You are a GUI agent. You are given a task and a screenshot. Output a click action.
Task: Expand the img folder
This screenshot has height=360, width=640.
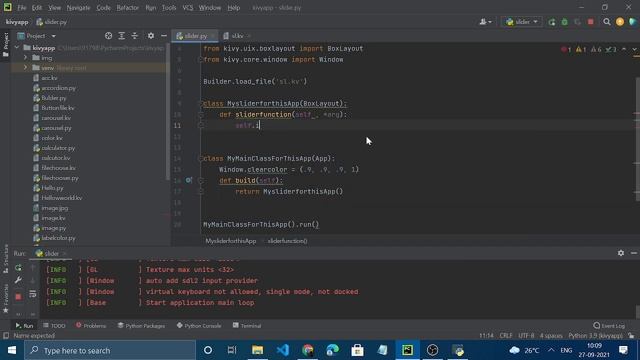click(x=25, y=58)
